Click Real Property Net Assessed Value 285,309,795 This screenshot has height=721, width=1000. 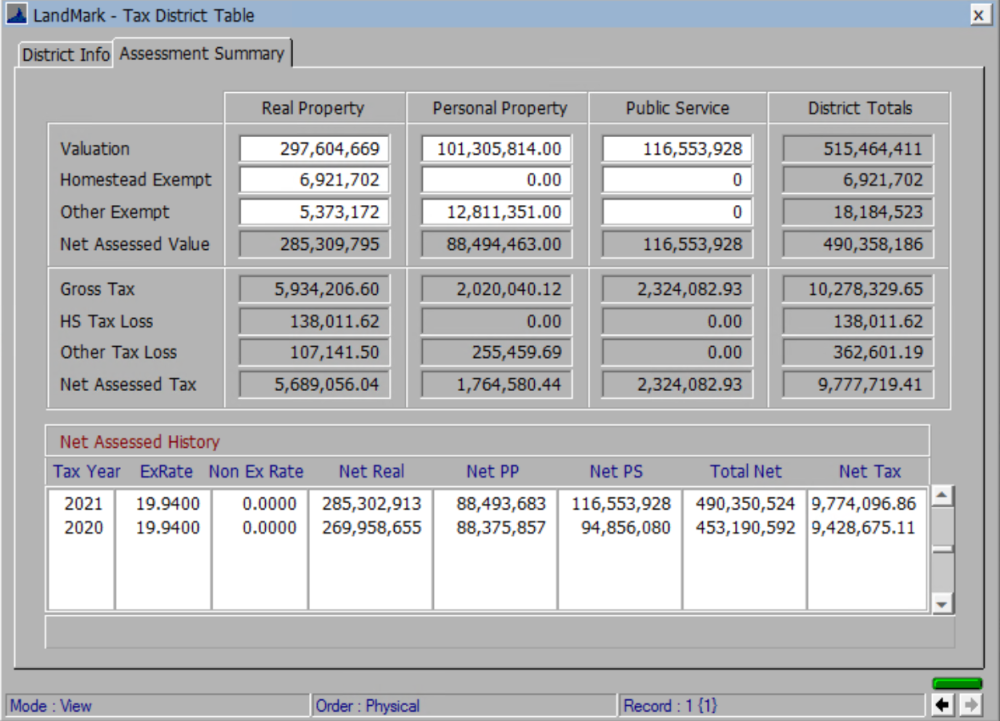coord(314,244)
